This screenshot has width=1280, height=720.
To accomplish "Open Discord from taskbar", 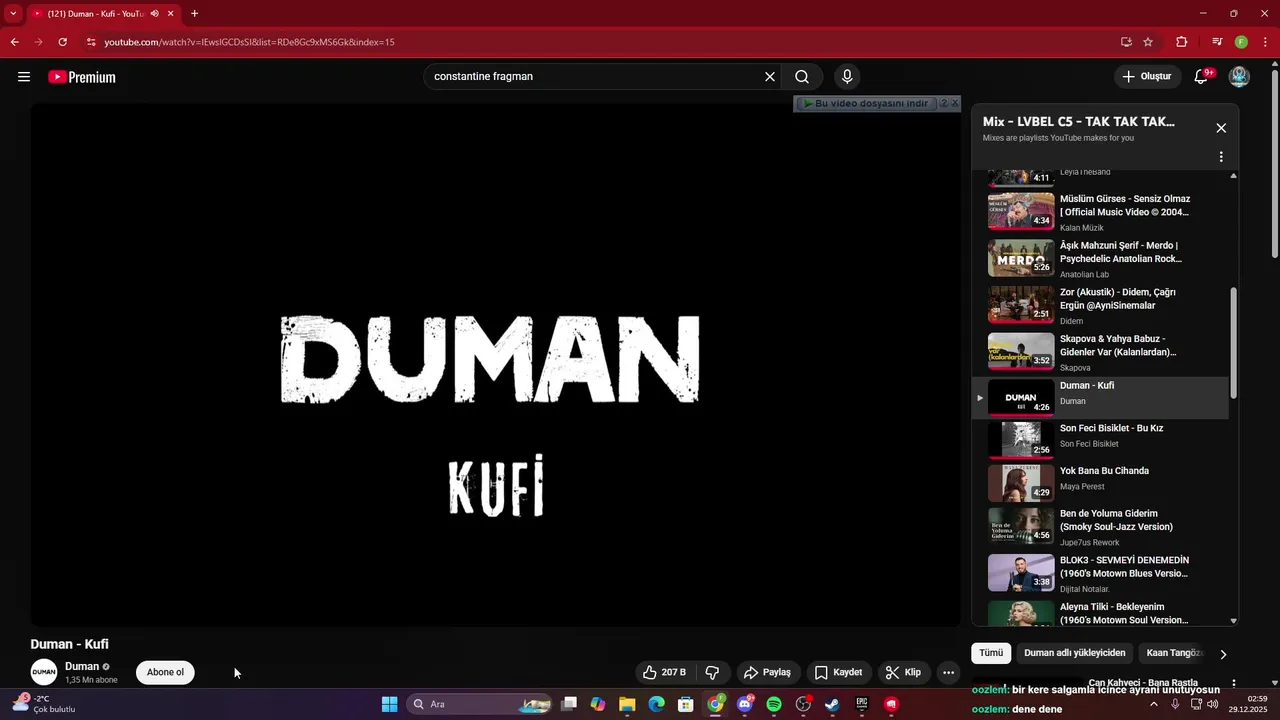I will tap(745, 704).
